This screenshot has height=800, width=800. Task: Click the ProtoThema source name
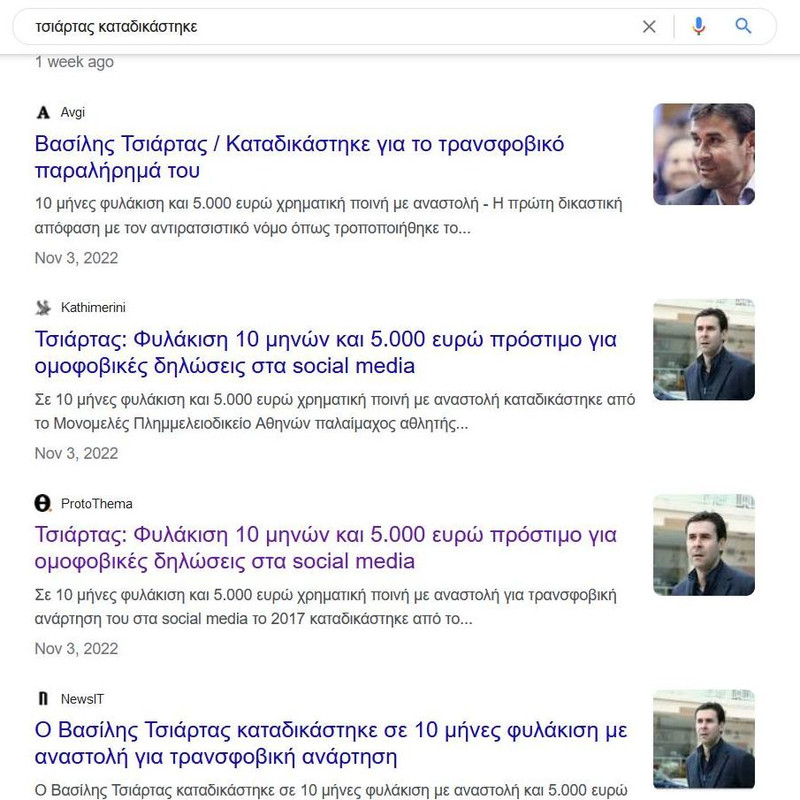96,504
